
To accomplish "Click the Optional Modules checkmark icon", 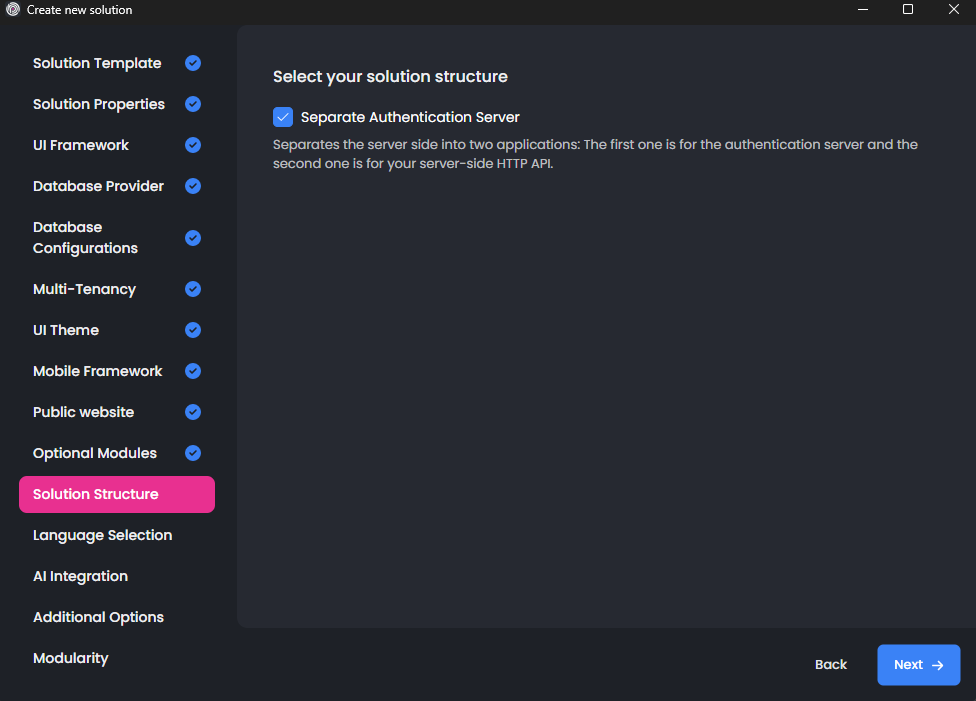I will tap(193, 453).
